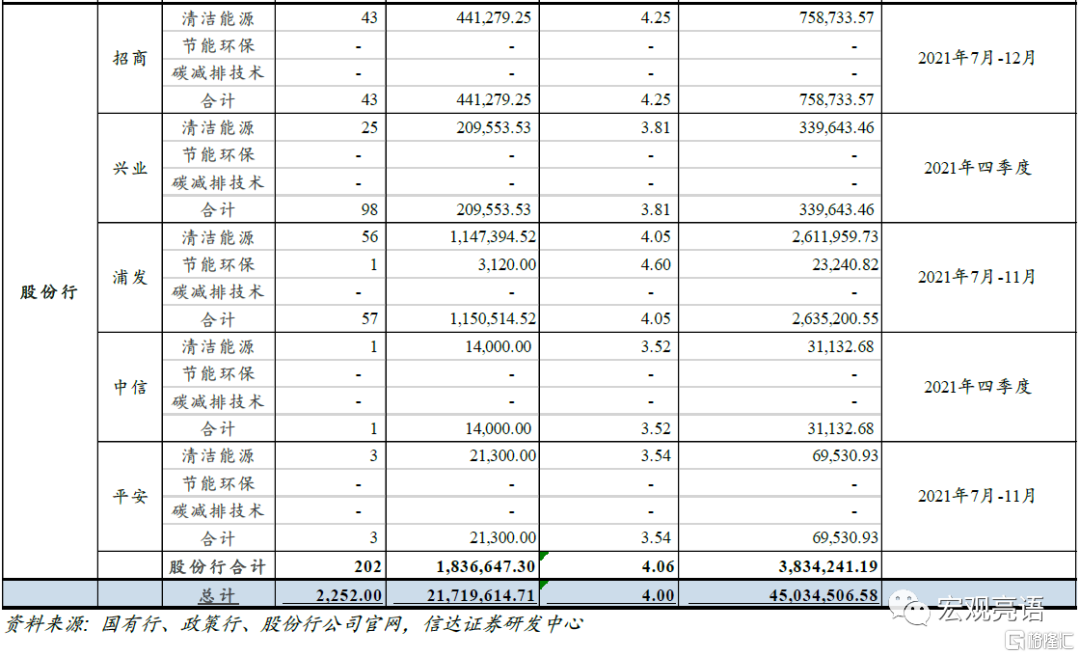The image size is (1080, 657).
Task: Click the 节能环保 label in 浦发 section
Action: (x=218, y=264)
